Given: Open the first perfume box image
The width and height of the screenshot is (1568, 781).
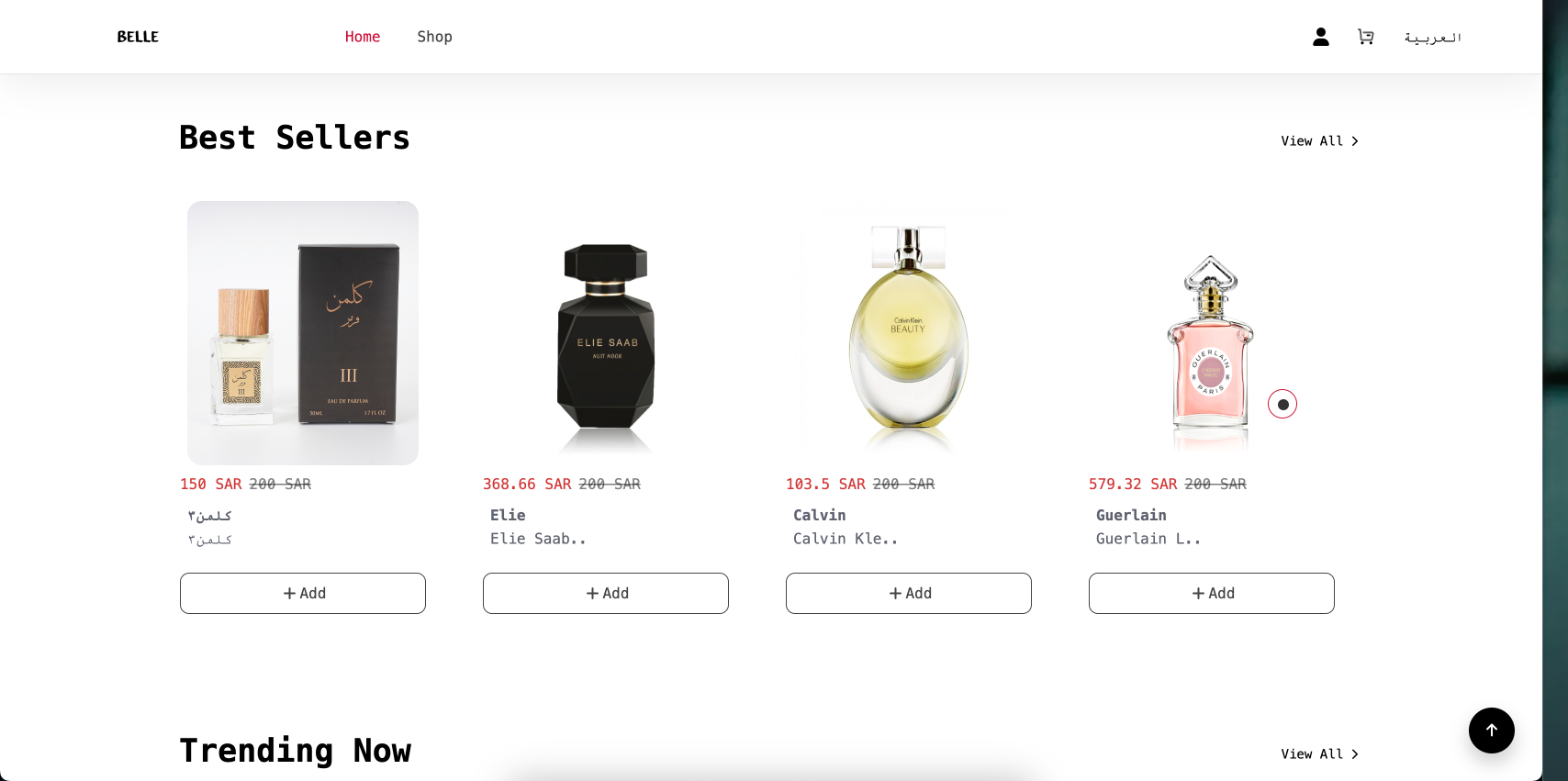Looking at the screenshot, I should pos(303,333).
